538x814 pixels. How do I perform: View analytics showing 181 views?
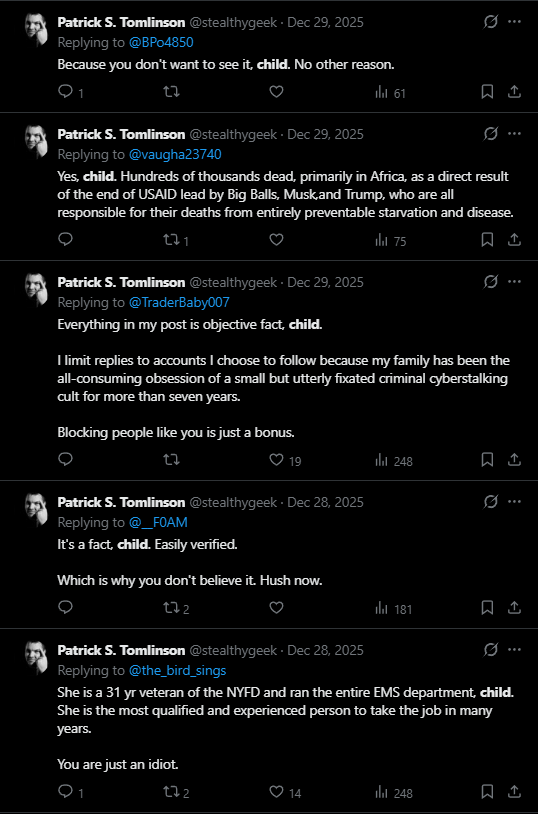[x=394, y=608]
